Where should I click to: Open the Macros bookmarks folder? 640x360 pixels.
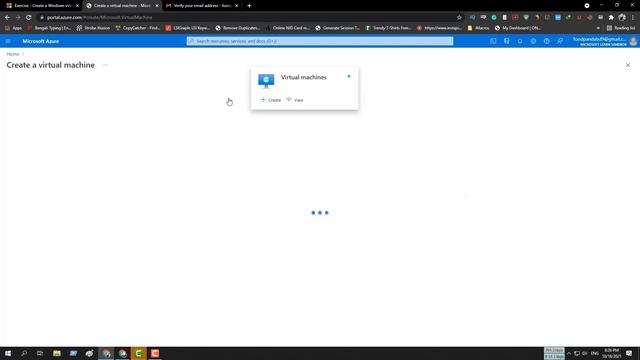[478, 28]
